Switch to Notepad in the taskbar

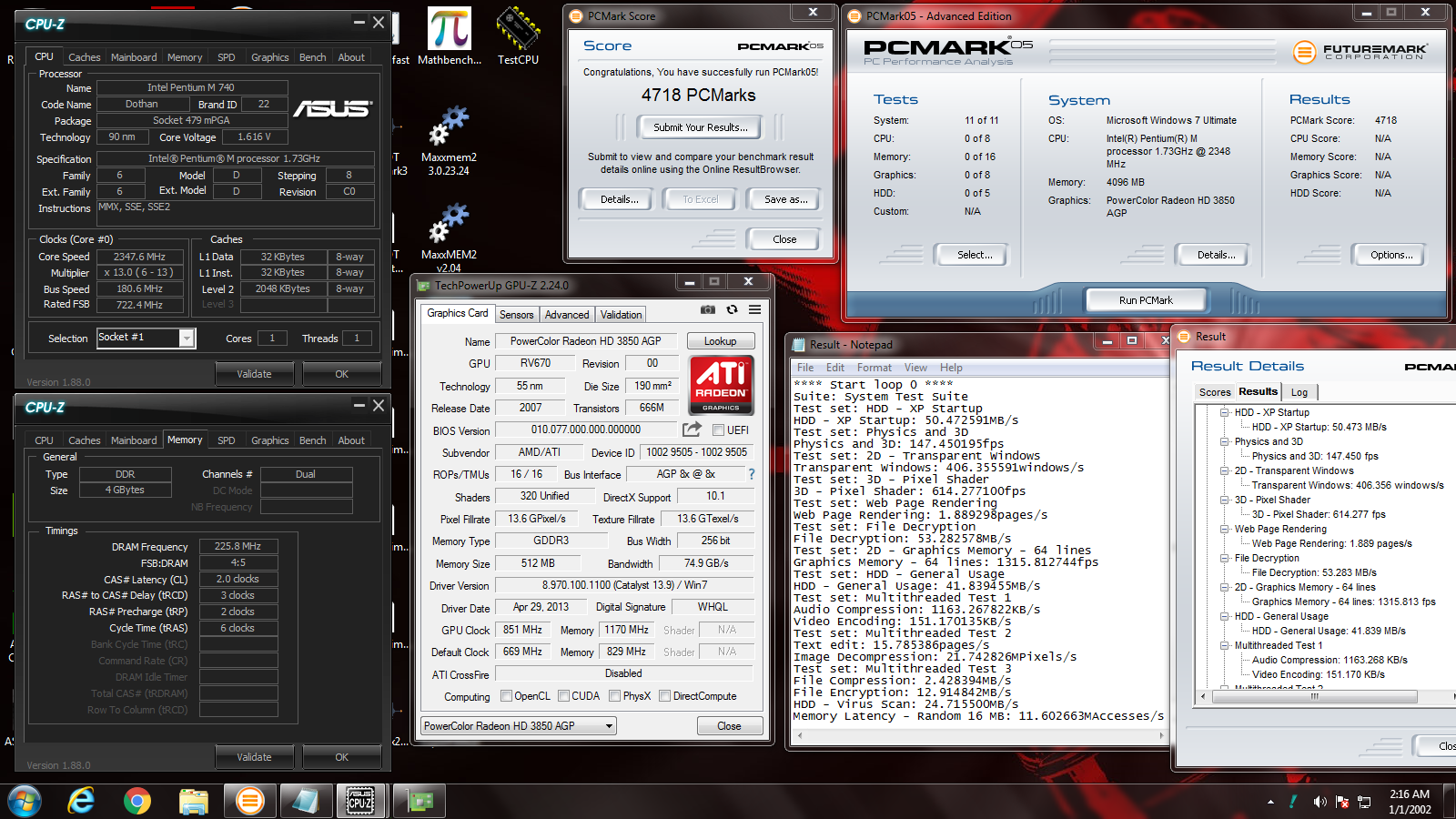pyautogui.click(x=305, y=801)
